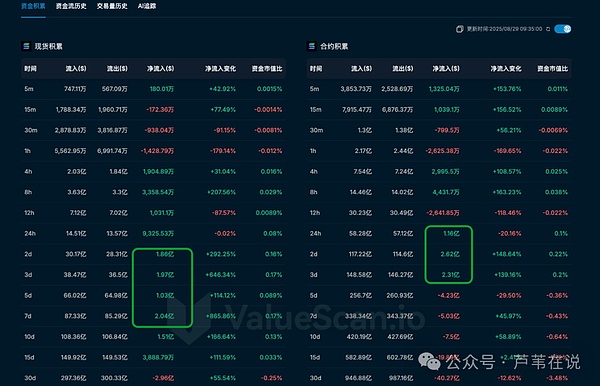Click the copy icon left of 更新时间
The height and width of the screenshot is (386, 600).
point(460,29)
